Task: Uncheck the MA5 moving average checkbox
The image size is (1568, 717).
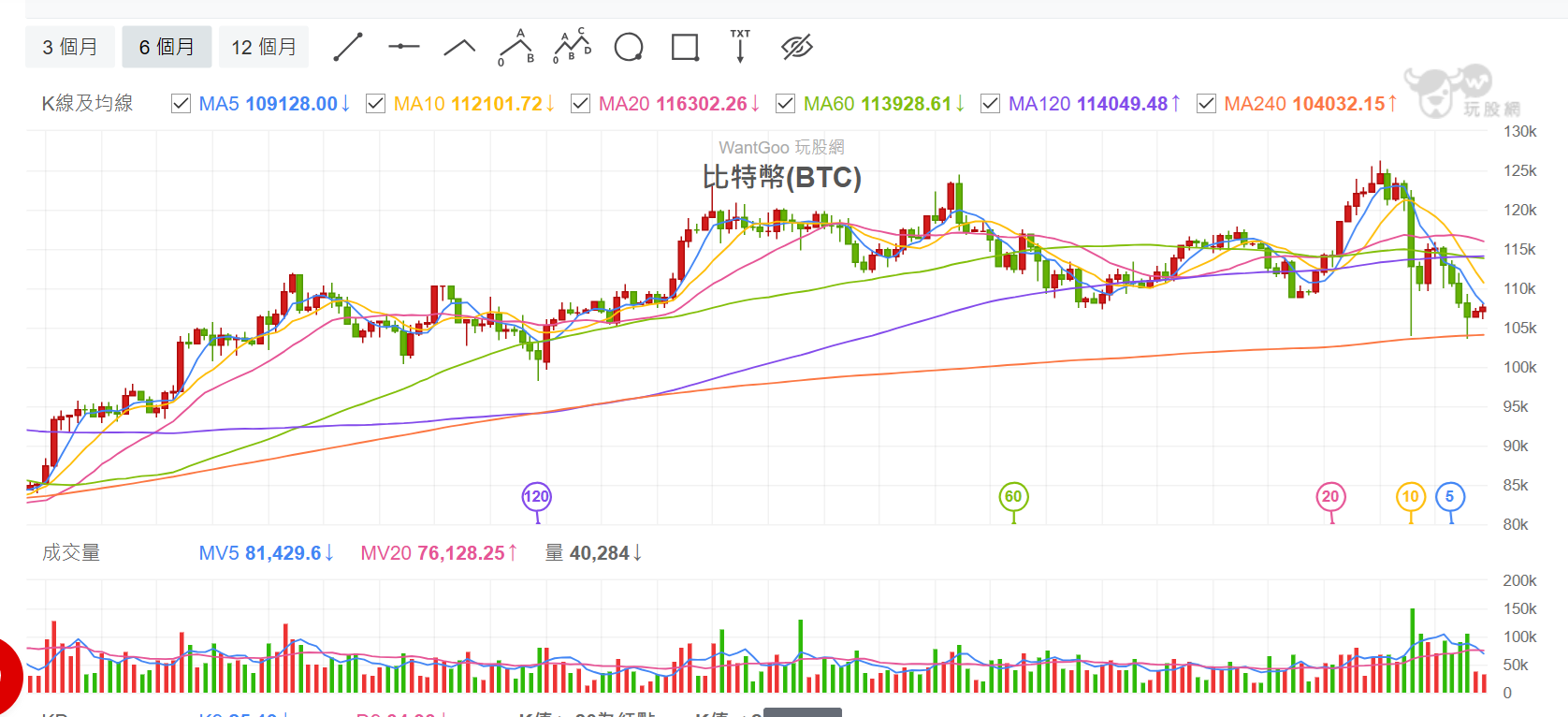Action: point(181,104)
